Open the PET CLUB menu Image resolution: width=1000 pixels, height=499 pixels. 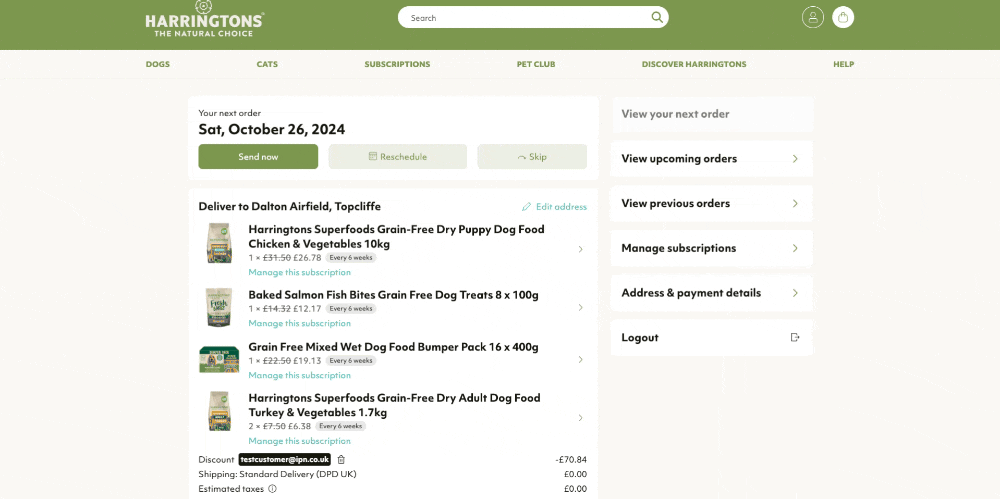536,64
